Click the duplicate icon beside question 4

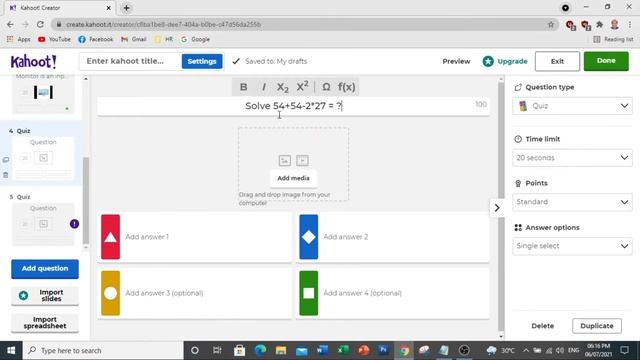6,160
